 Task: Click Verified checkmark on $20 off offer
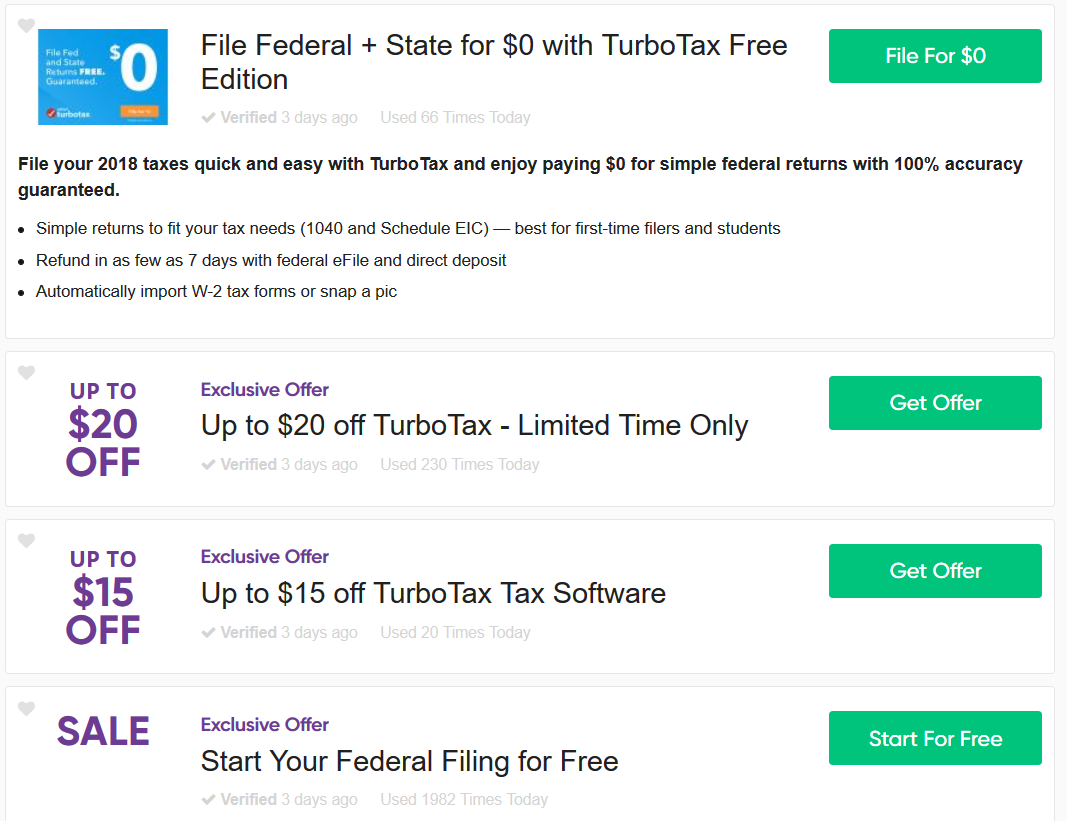pyautogui.click(x=208, y=465)
